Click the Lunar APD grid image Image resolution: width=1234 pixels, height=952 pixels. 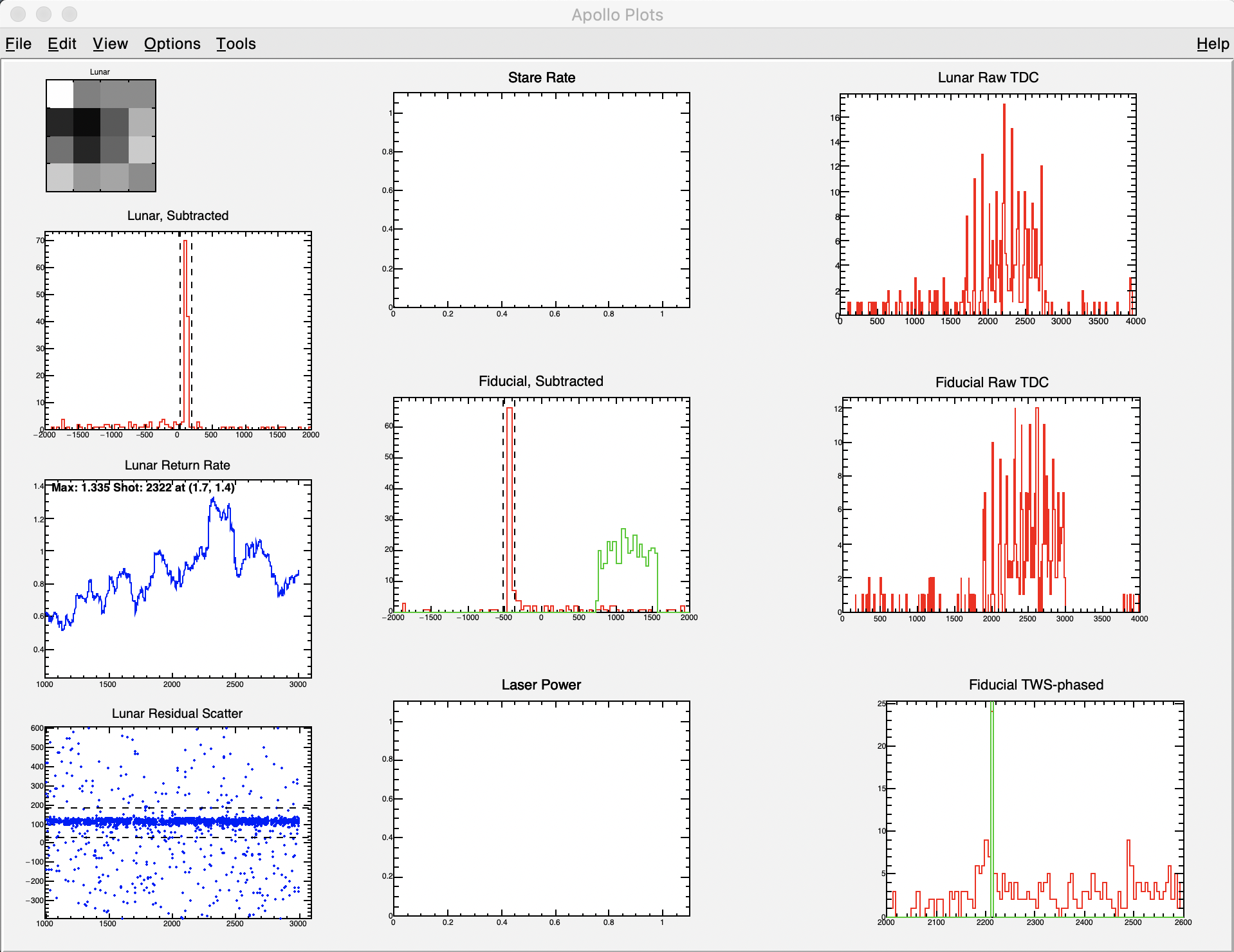101,136
